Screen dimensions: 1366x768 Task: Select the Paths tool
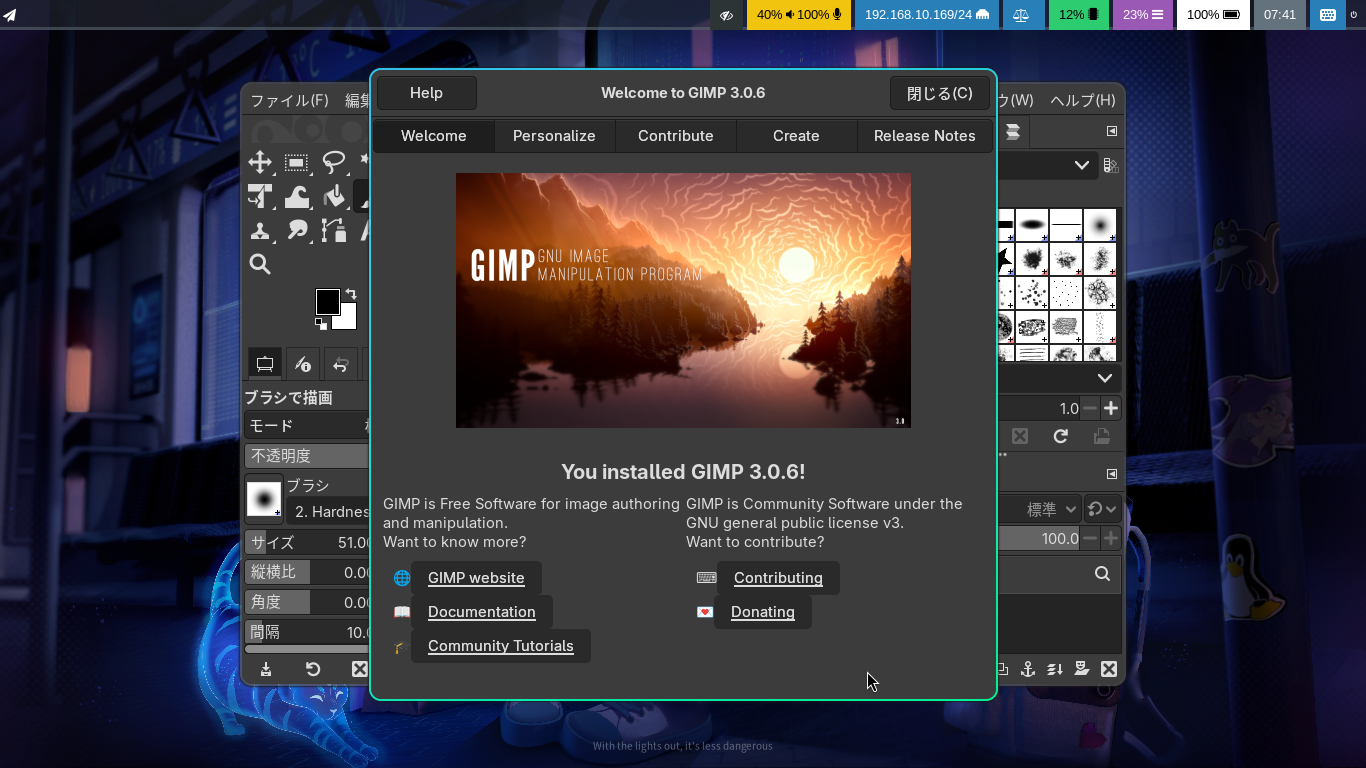pos(333,231)
